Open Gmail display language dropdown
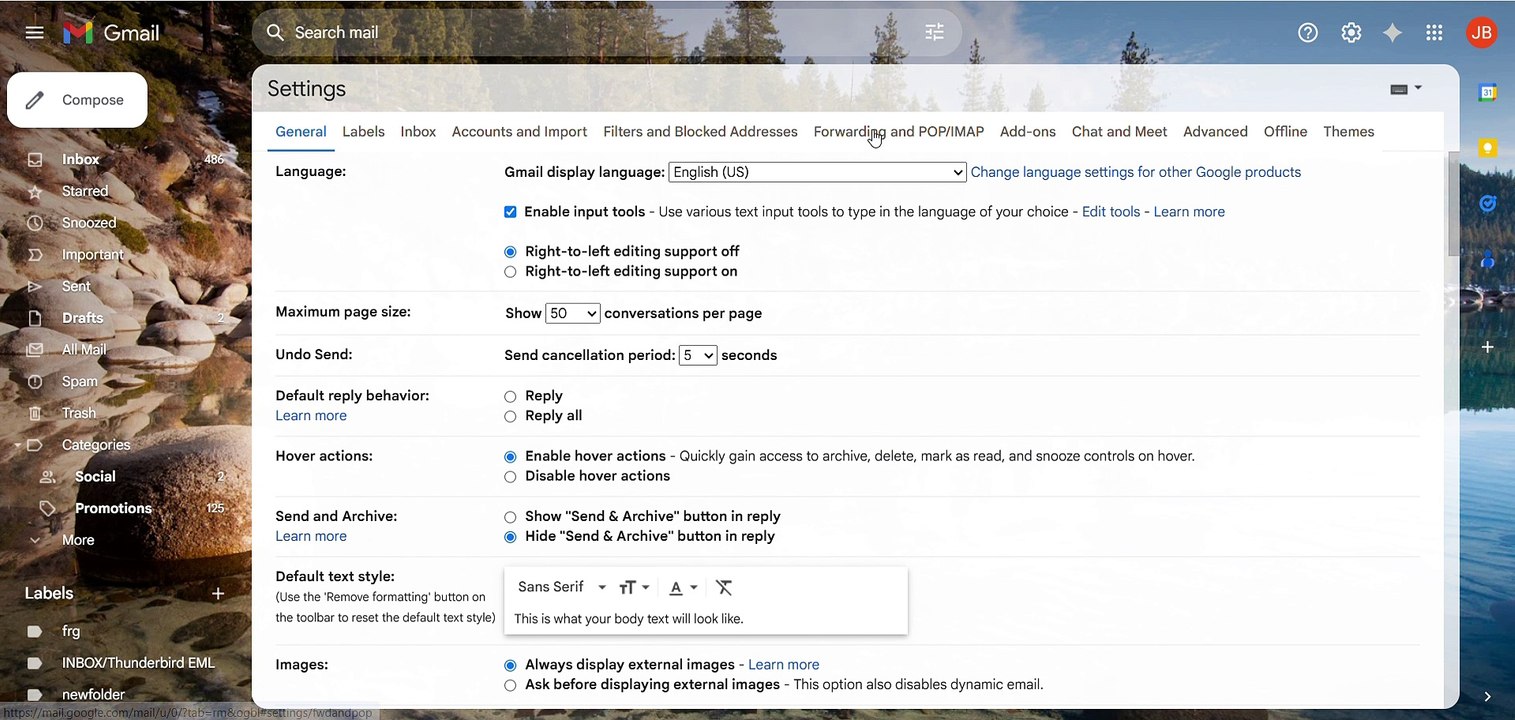This screenshot has height=720, width=1515. [818, 172]
